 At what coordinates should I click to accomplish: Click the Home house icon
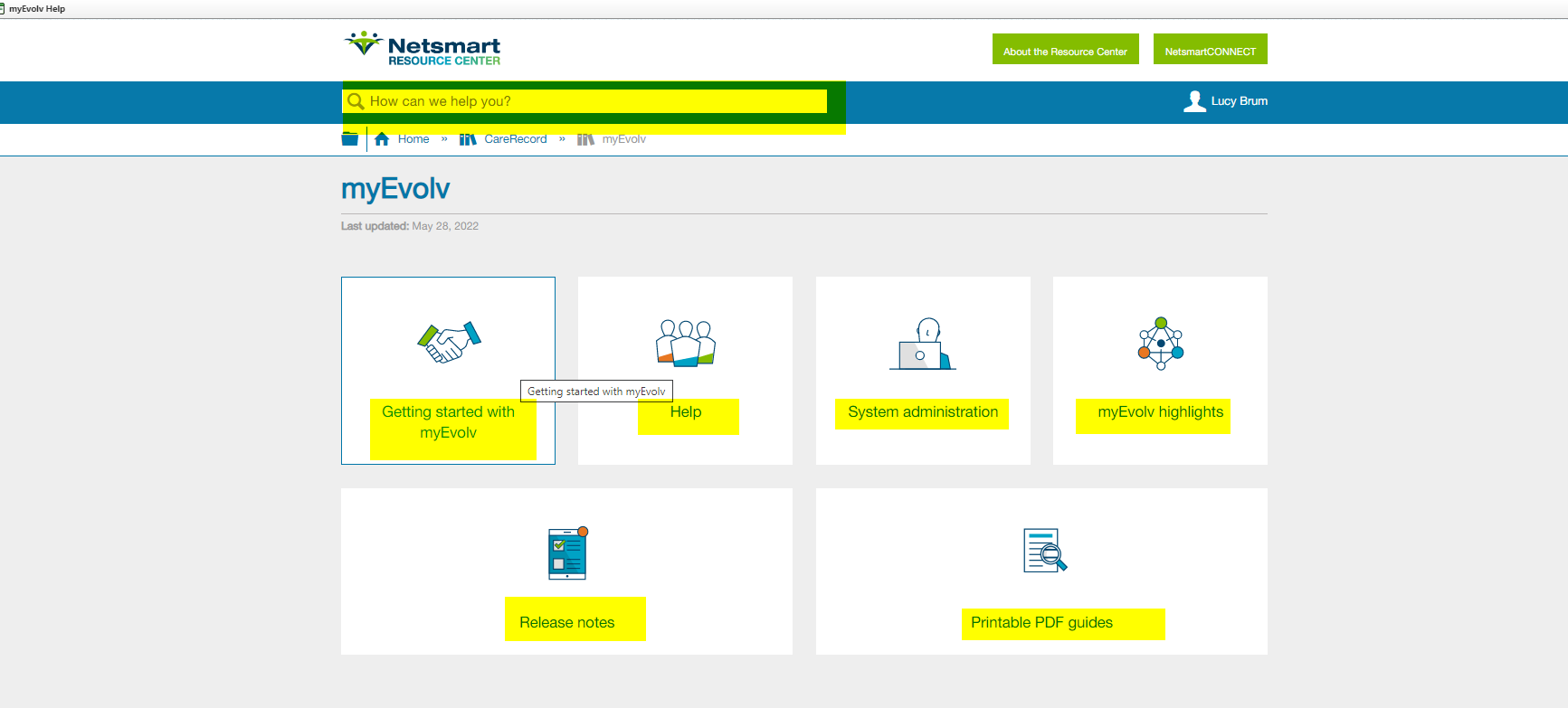382,139
